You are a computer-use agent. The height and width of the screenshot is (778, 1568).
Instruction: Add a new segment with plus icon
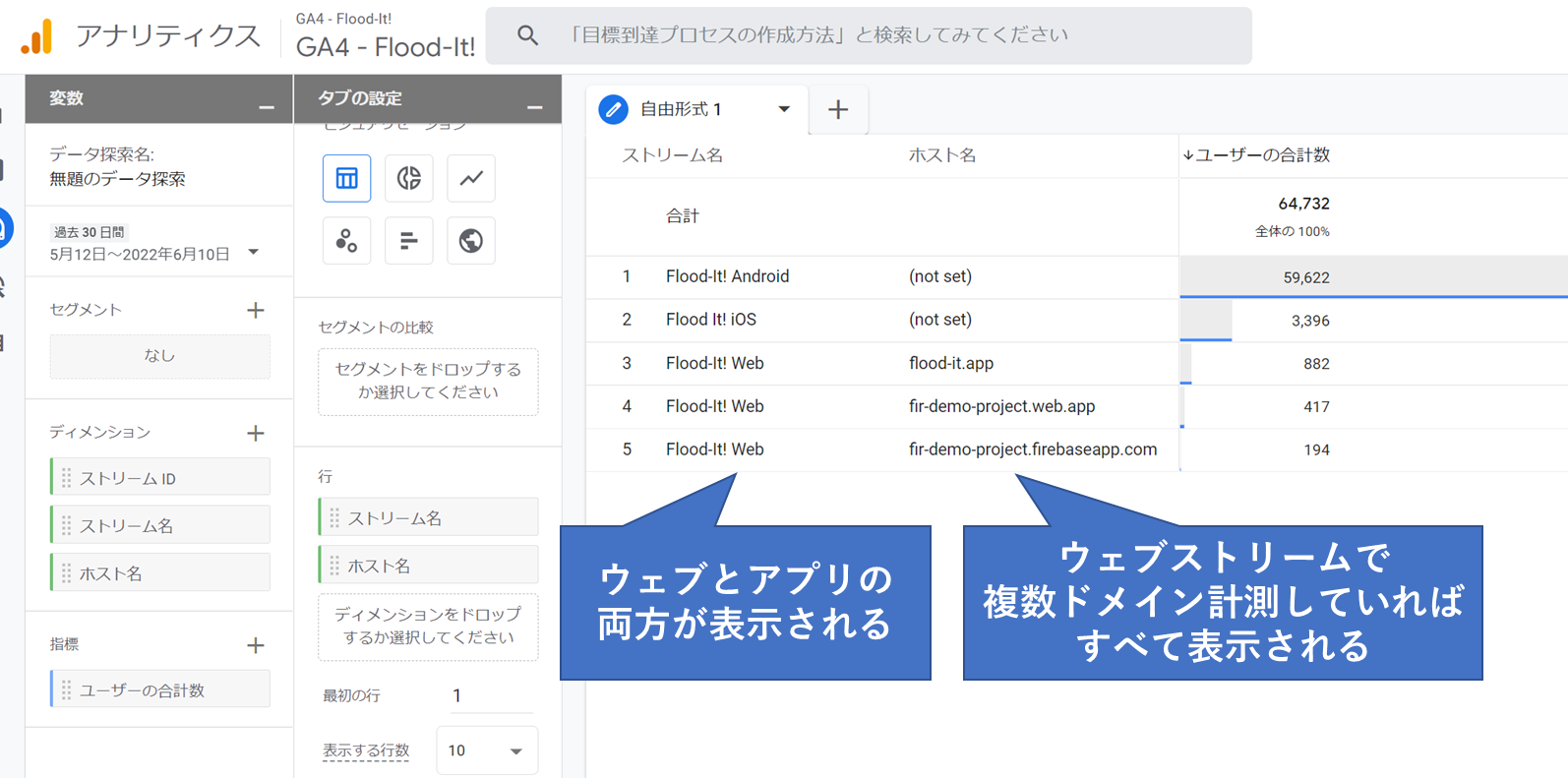click(256, 310)
